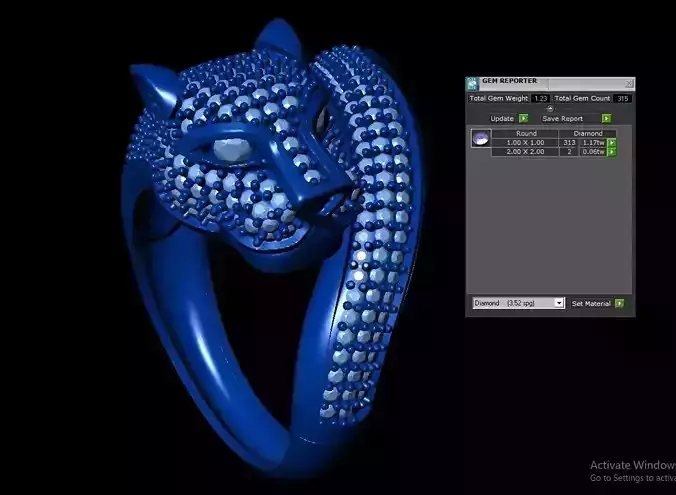Viewport: 676px width, 495px height.
Task: Click the Save Report label
Action: point(563,119)
